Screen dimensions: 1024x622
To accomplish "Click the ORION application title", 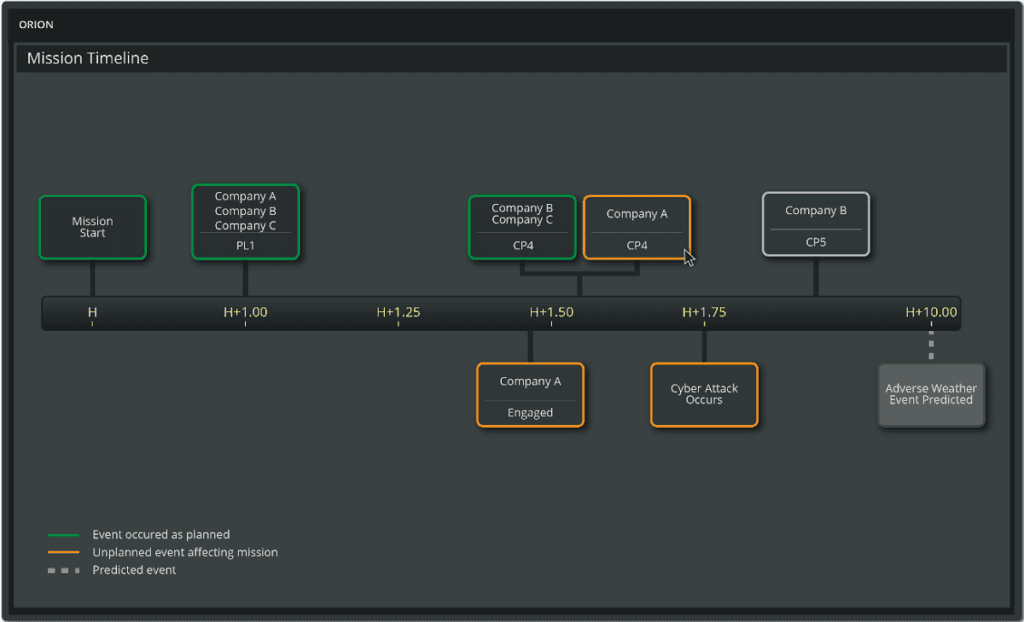I will pyautogui.click(x=36, y=25).
